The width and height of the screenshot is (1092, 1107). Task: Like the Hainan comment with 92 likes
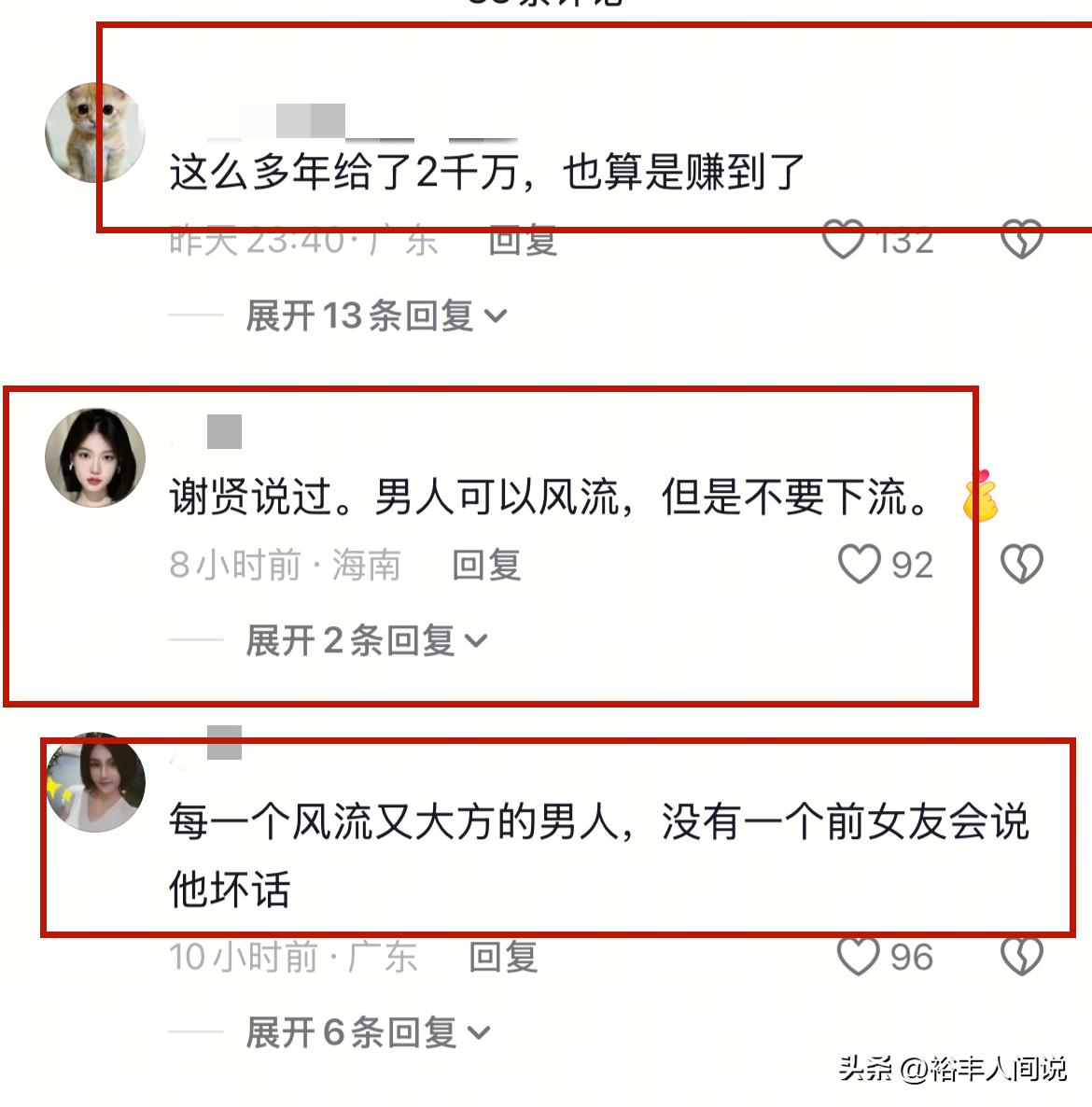(859, 564)
